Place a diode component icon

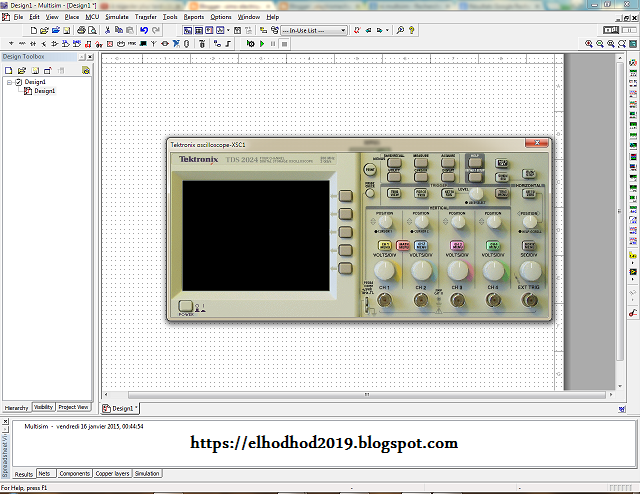(x=33, y=43)
